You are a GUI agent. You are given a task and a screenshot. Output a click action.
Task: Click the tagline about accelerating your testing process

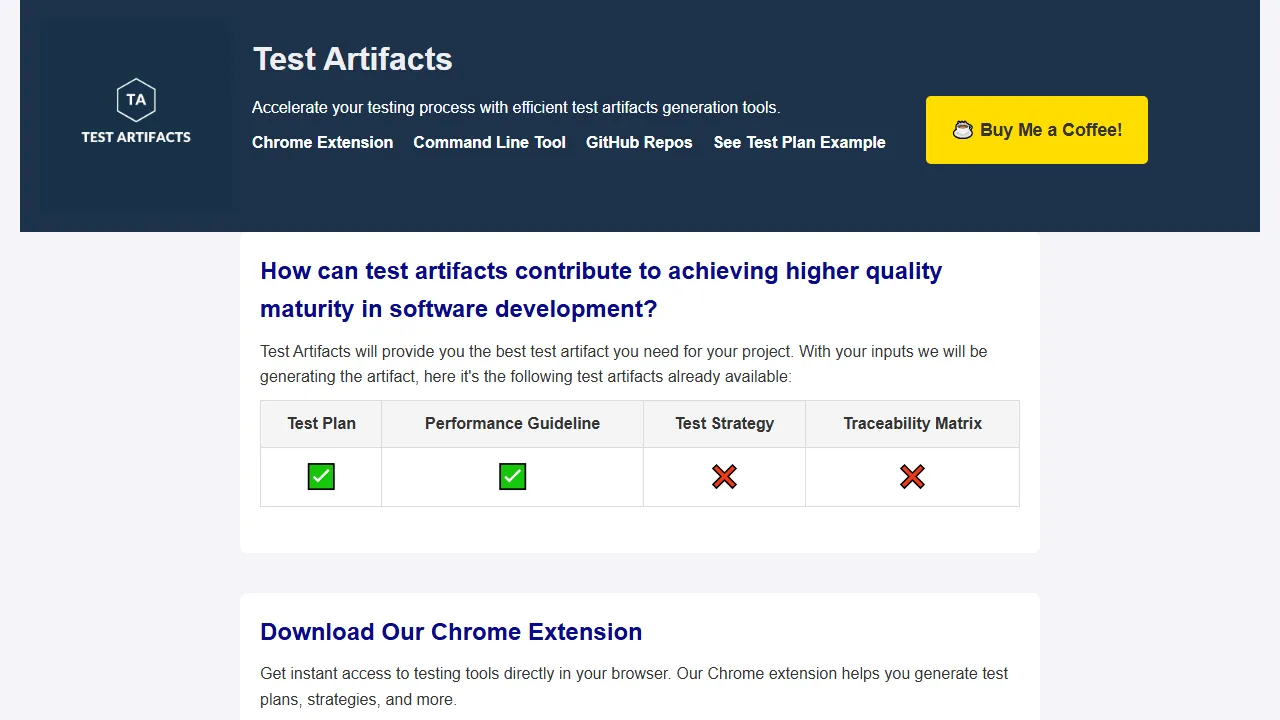(516, 107)
